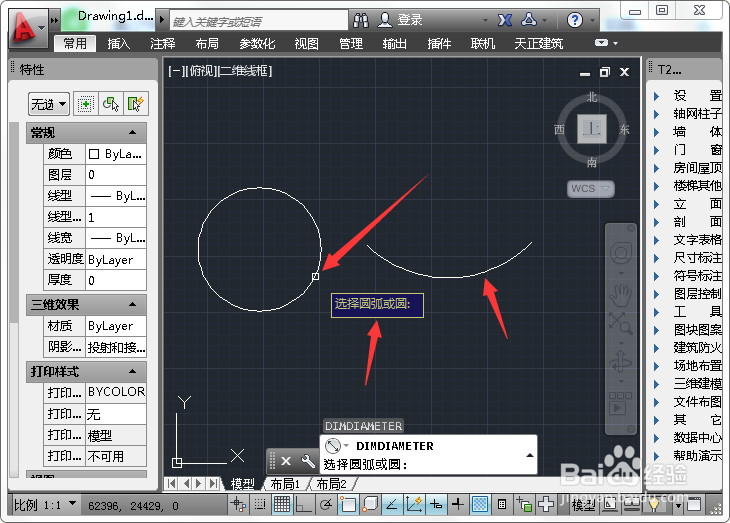This screenshot has width=730, height=523.
Task: Toggle Snap Mode in status bar
Action: coord(260,504)
